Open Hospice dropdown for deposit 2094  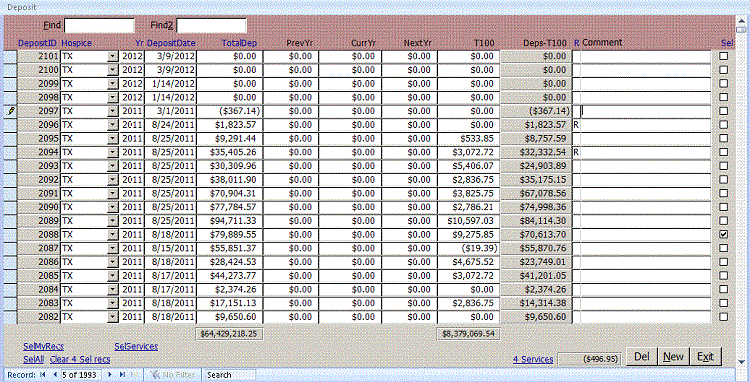(112, 152)
